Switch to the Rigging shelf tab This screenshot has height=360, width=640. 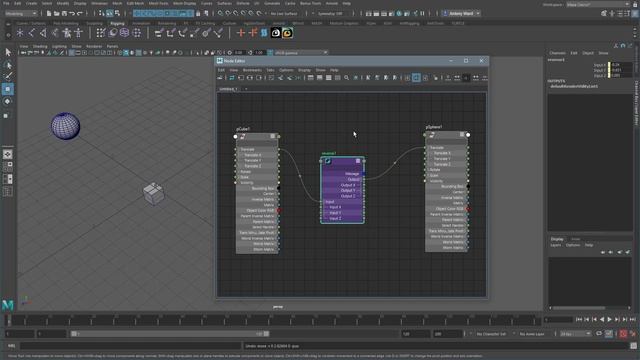click(x=117, y=23)
